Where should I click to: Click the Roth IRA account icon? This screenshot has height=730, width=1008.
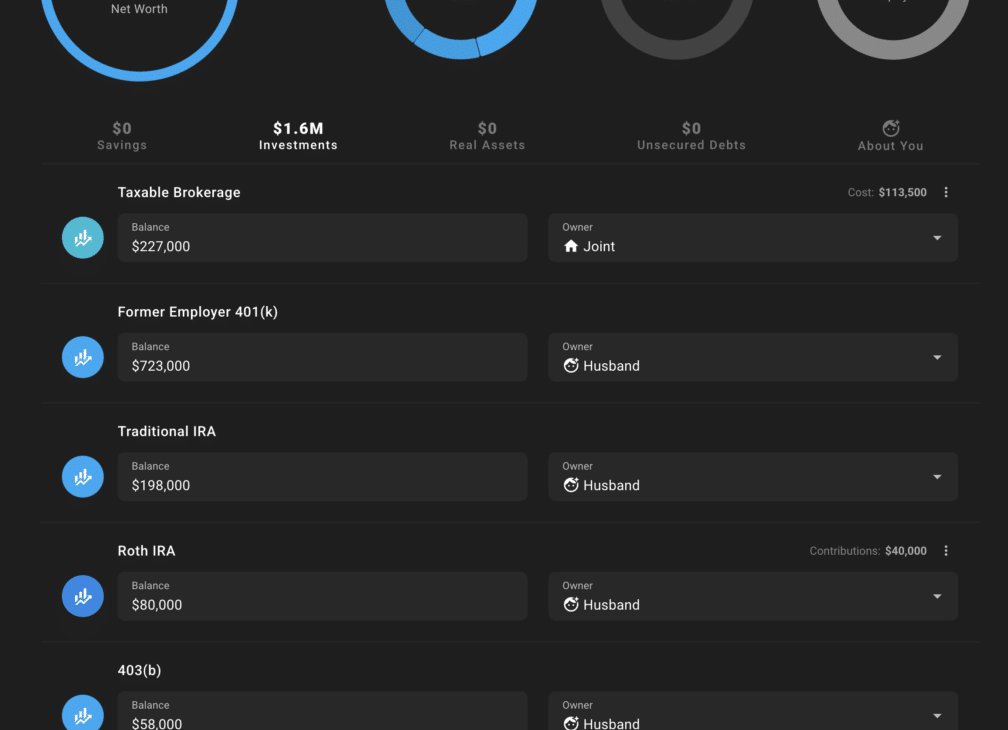[x=83, y=596]
